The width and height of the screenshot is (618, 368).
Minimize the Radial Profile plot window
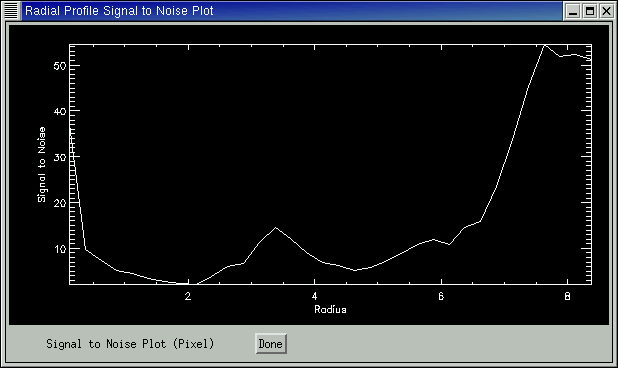pos(573,11)
